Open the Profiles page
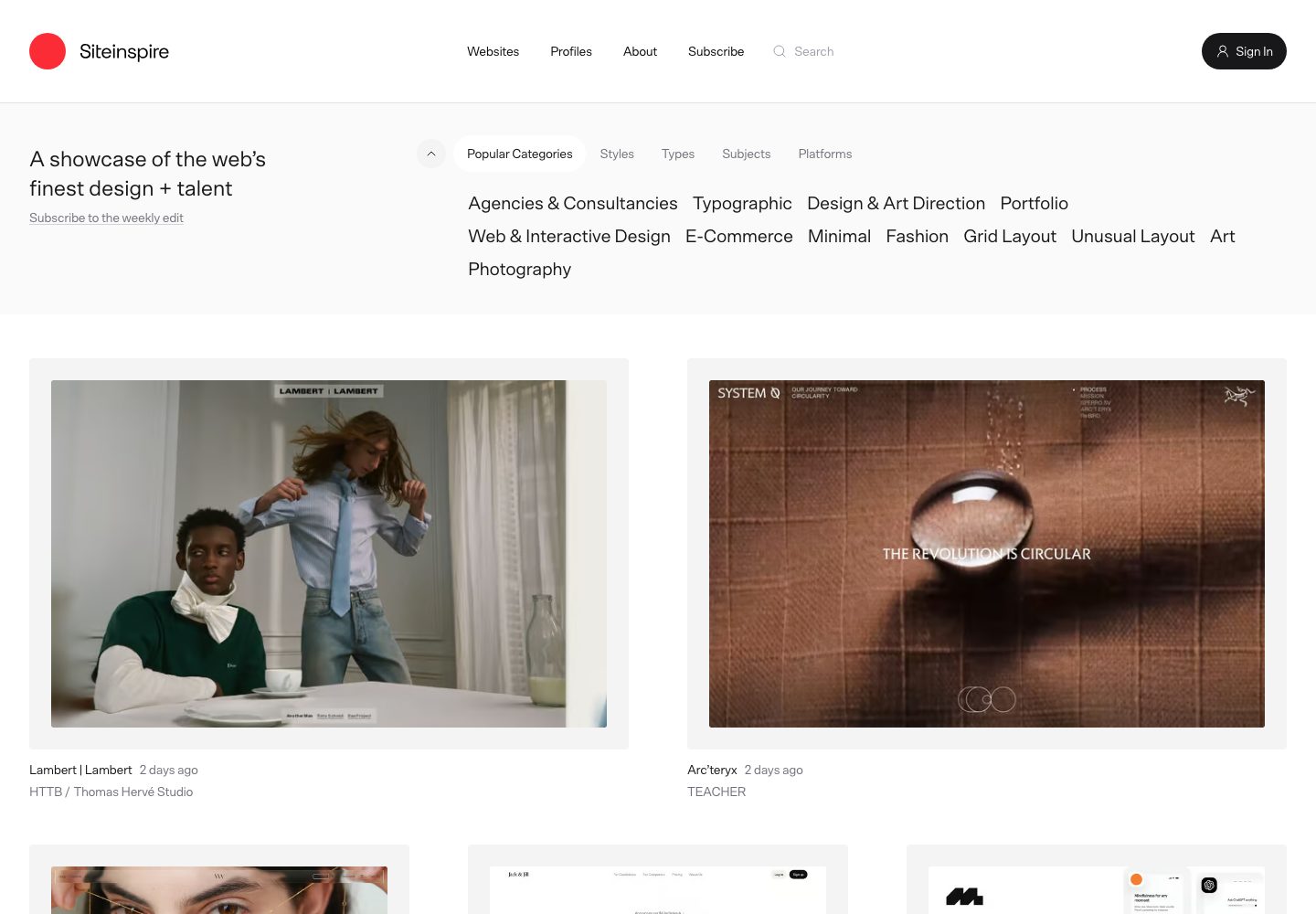 click(571, 51)
